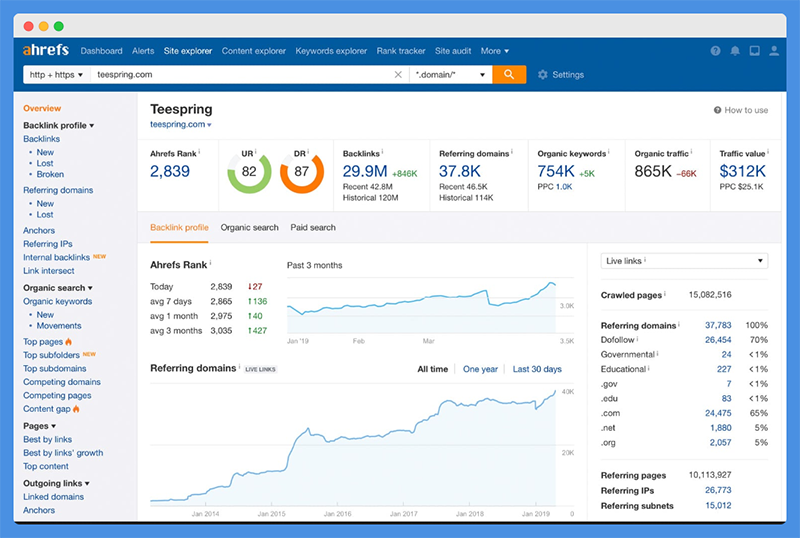Collapse the Backlink profile section
The width and height of the screenshot is (800, 538).
tap(59, 126)
